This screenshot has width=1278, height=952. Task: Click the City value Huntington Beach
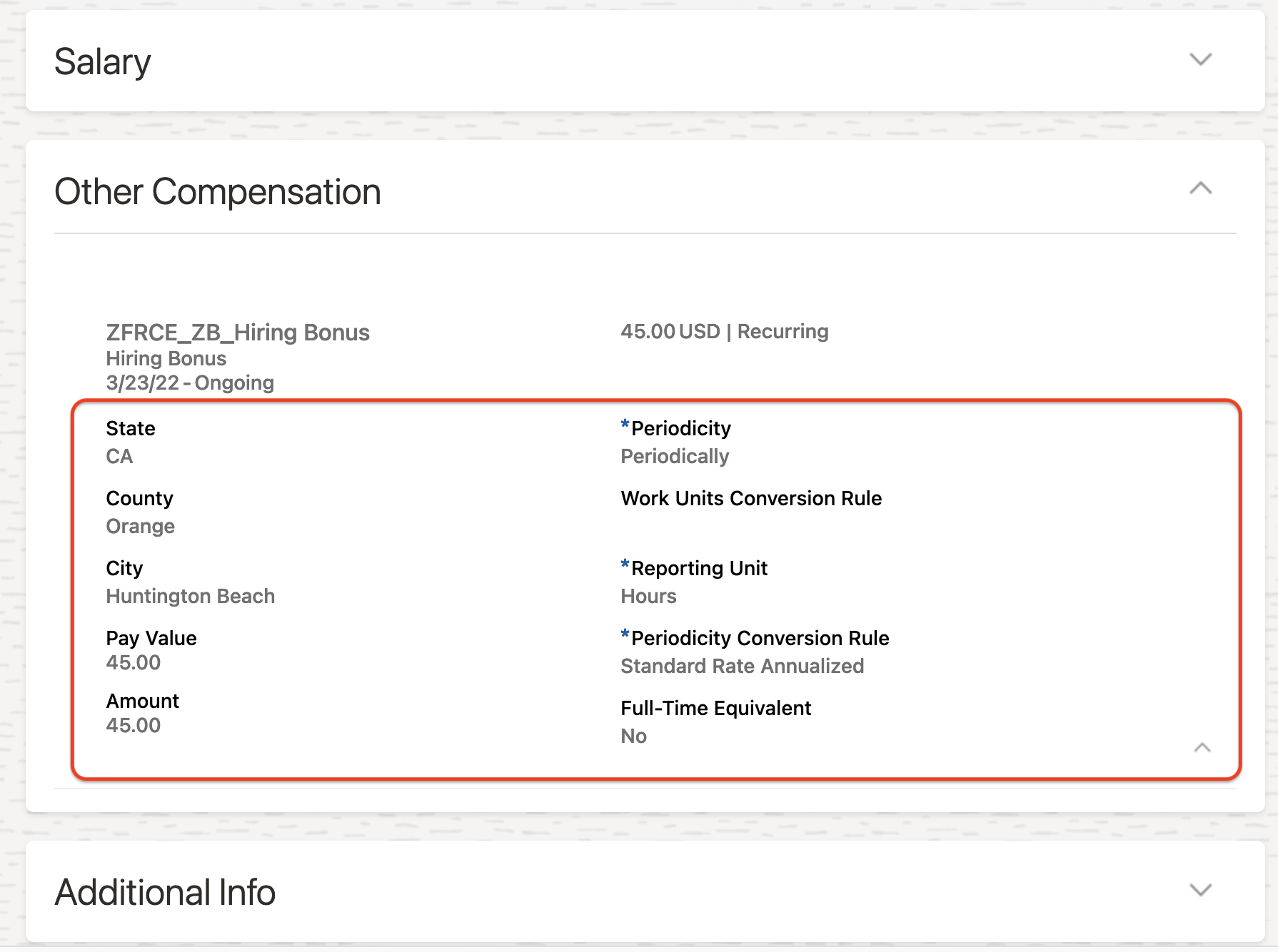click(x=190, y=597)
